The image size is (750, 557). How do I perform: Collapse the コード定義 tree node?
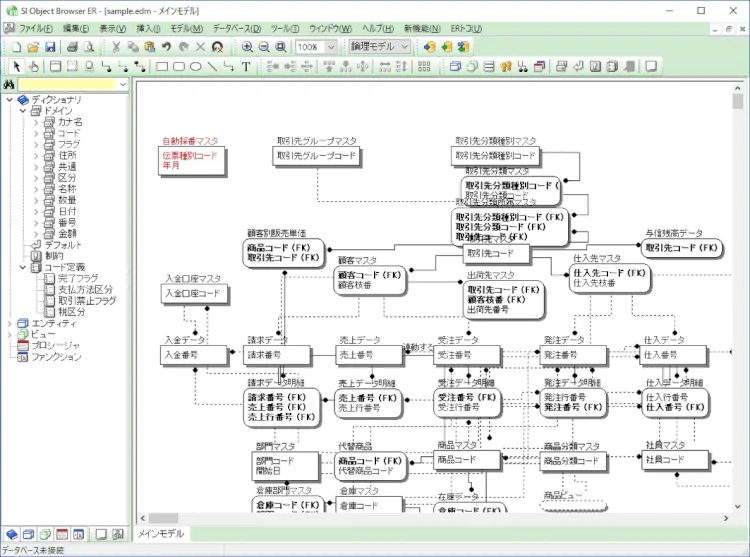pyautogui.click(x=22, y=267)
